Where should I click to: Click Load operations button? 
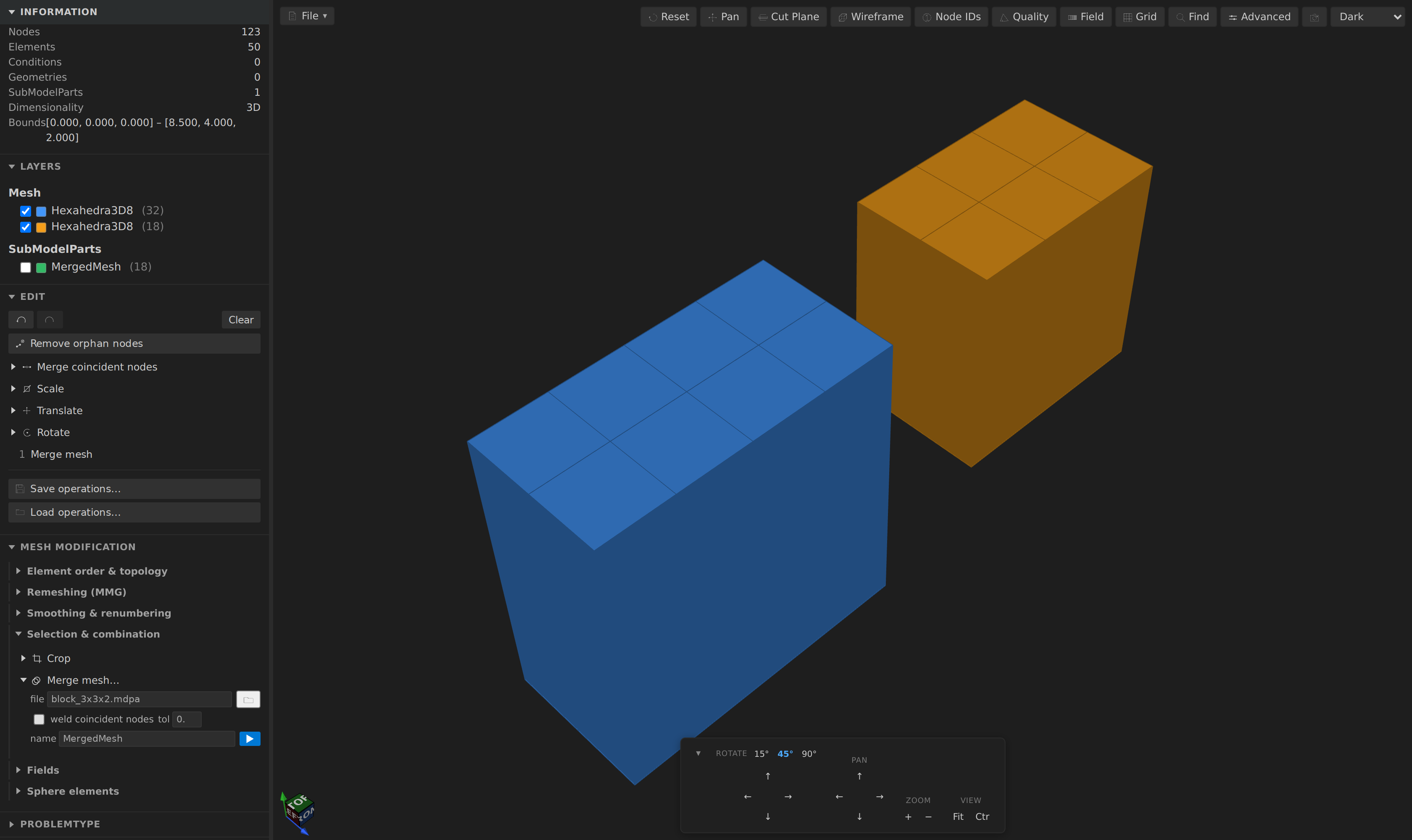click(134, 512)
